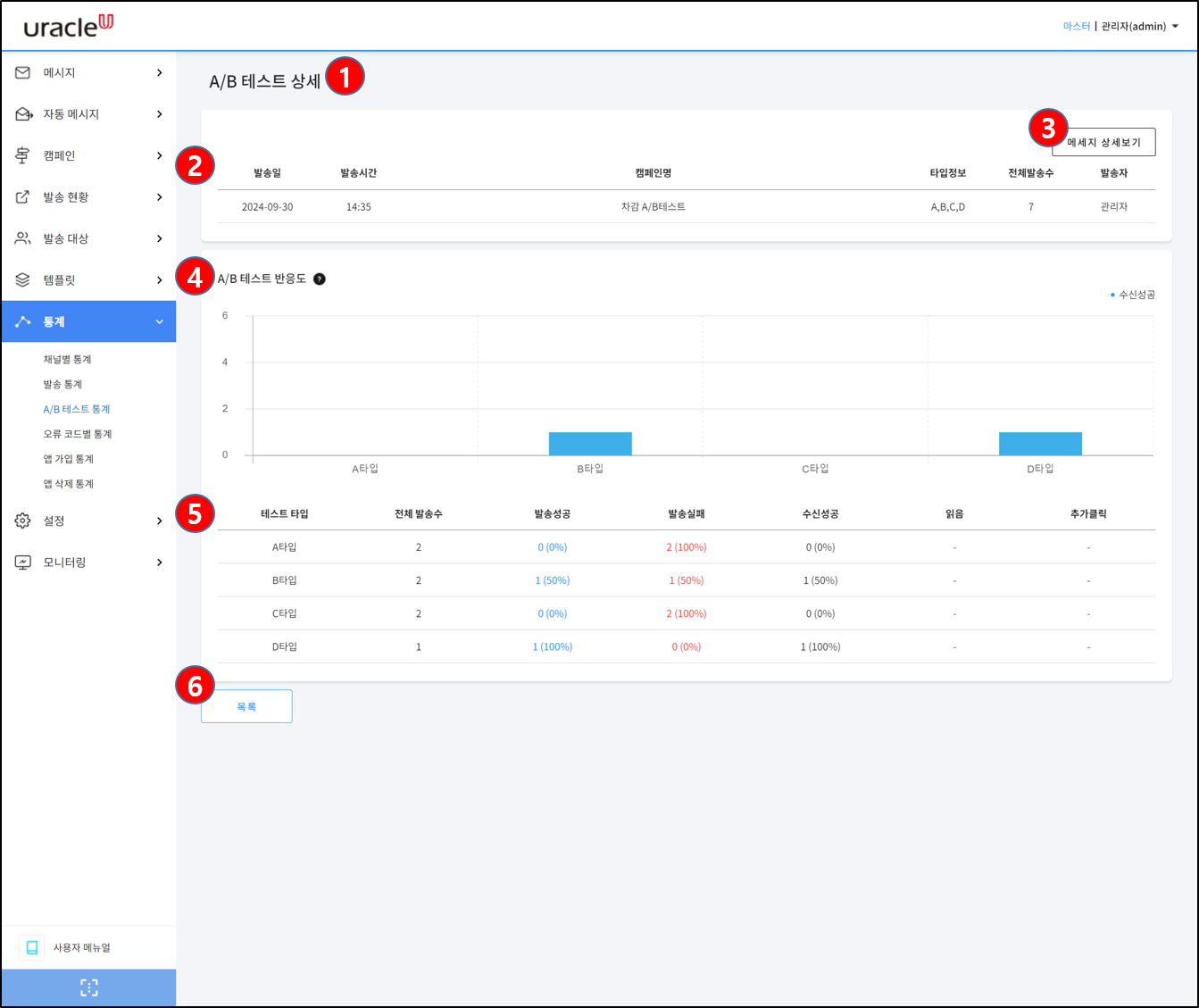Click the 설정 gear icon

click(x=23, y=521)
